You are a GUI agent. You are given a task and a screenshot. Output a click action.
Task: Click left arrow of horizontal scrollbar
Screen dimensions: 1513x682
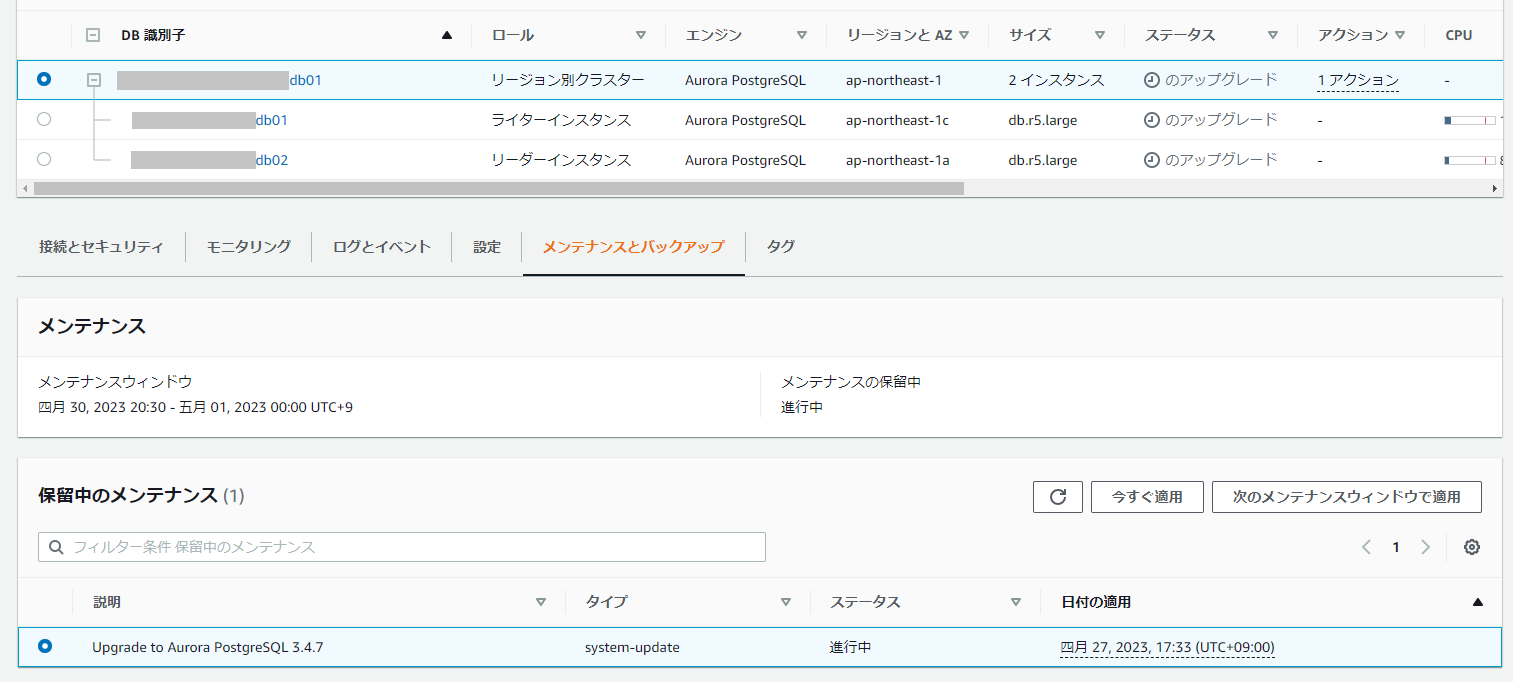24,188
